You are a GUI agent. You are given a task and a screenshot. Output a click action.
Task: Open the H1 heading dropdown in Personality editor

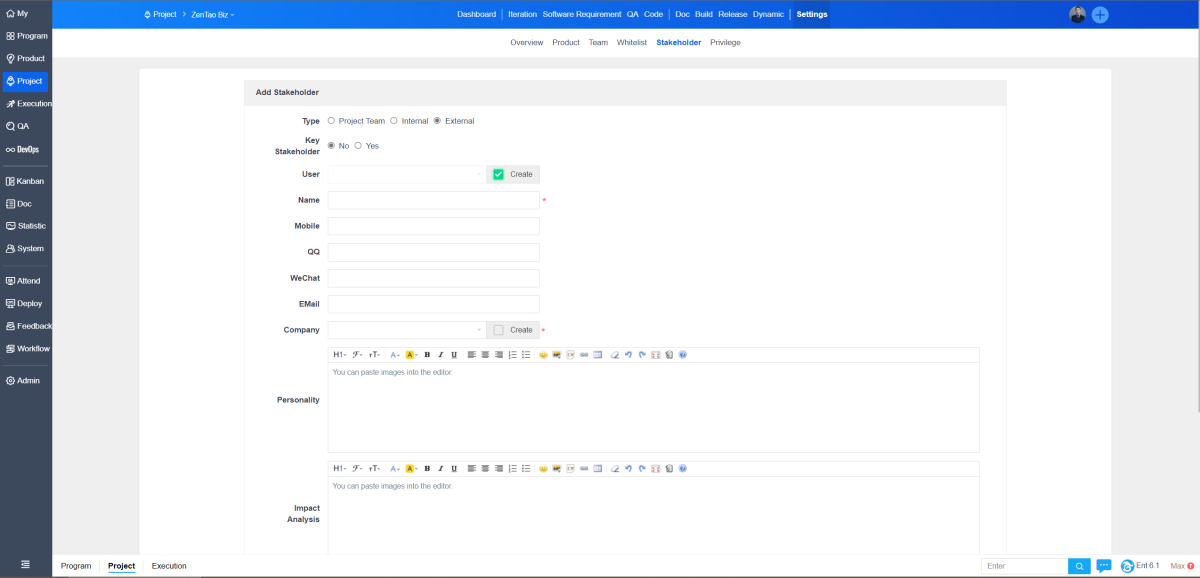339,355
